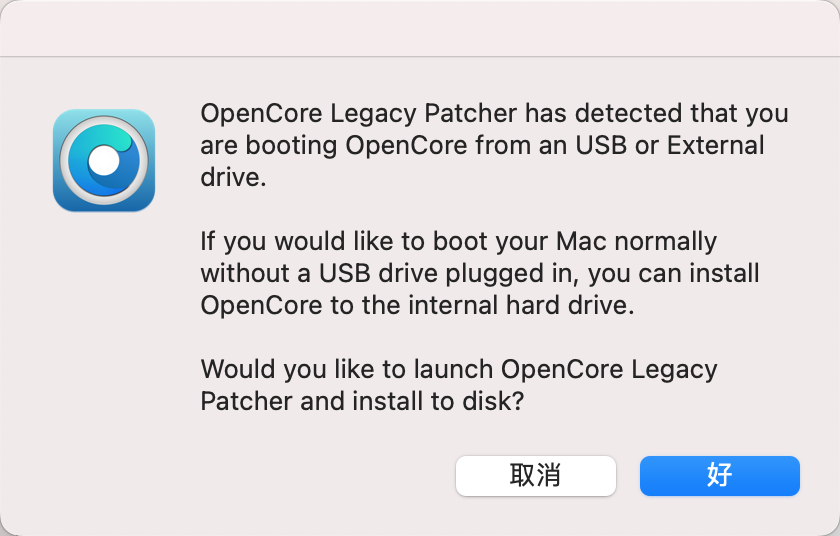Confirm by pressing the blue 好 button

point(719,475)
